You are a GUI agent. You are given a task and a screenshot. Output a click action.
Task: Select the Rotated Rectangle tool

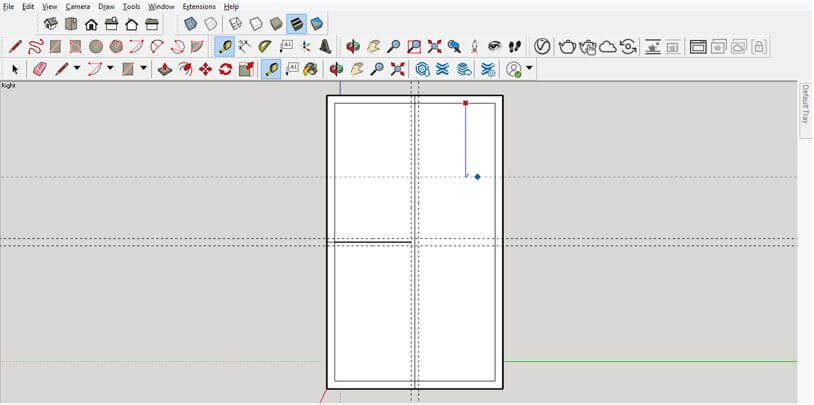[75, 47]
